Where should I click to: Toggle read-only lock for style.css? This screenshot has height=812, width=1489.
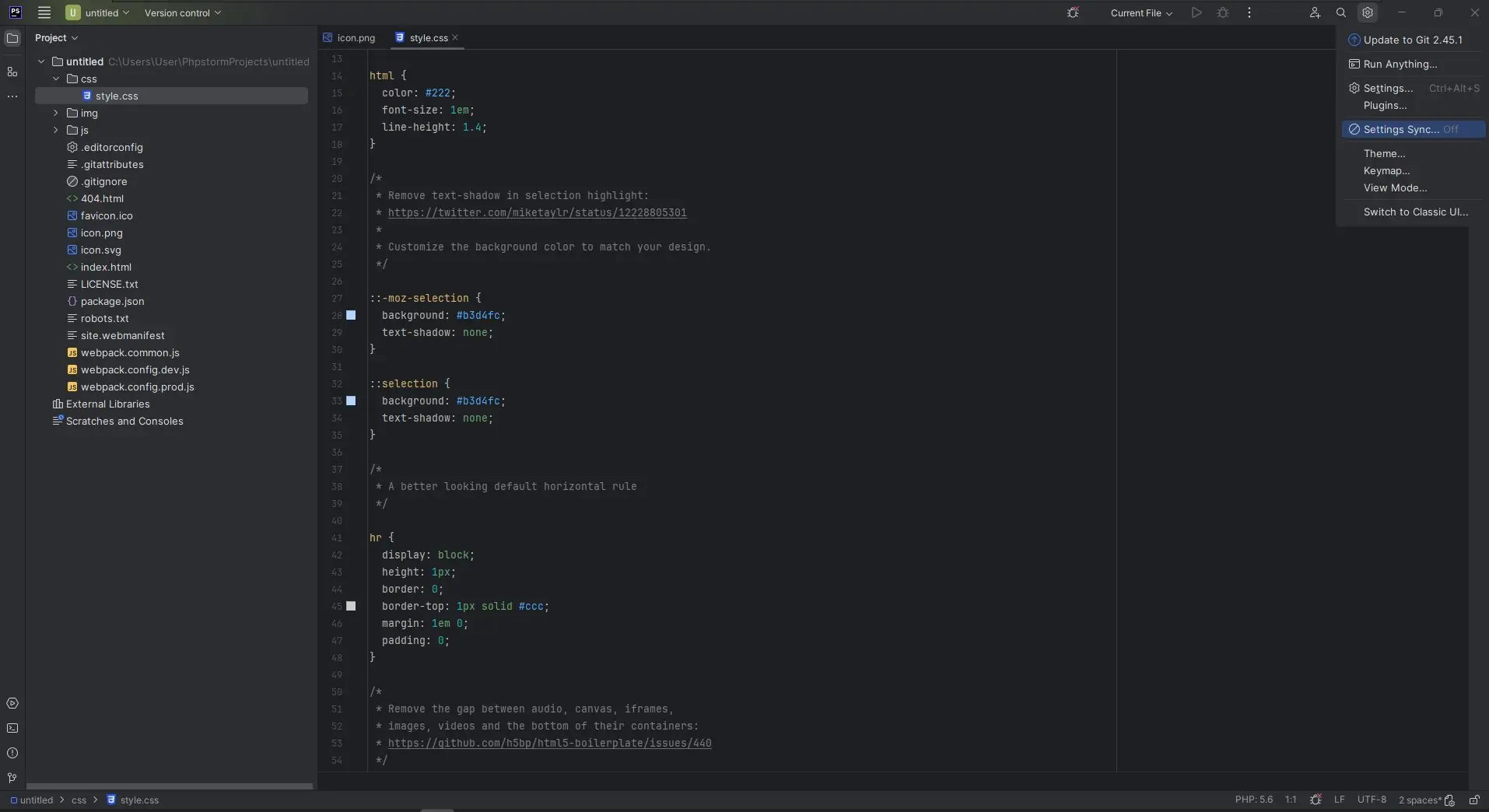pos(1474,800)
